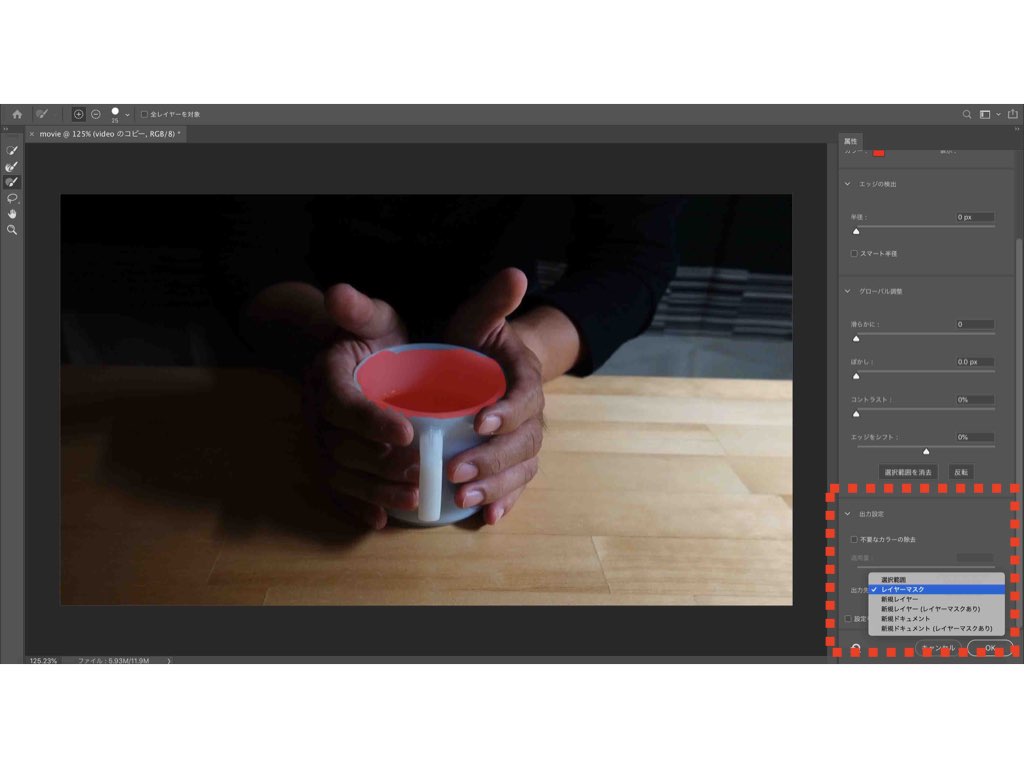
Task: Open the status bar arrow menu
Action: [169, 661]
